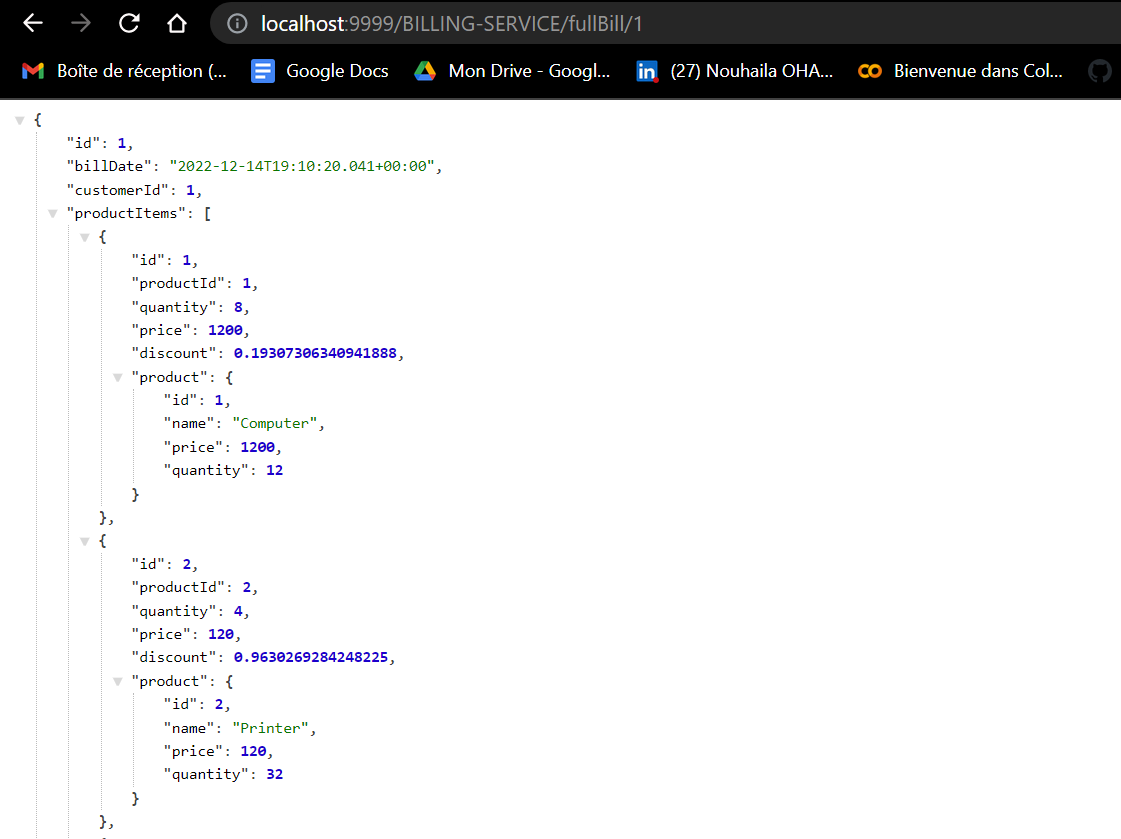The width and height of the screenshot is (1121, 839).
Task: Collapse the Printer product object
Action: [x=117, y=681]
